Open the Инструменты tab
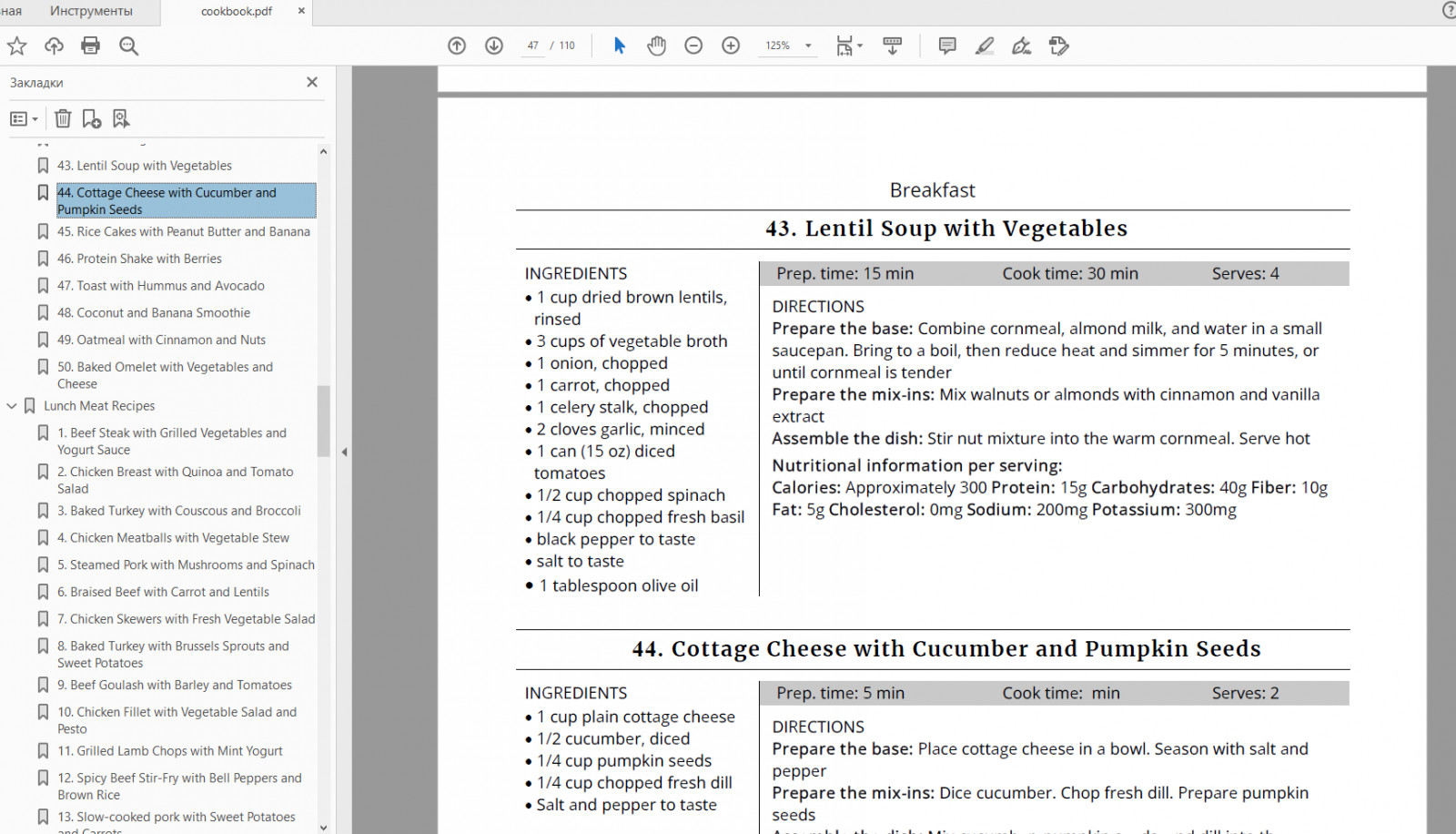The height and width of the screenshot is (834, 1456). coord(91,12)
